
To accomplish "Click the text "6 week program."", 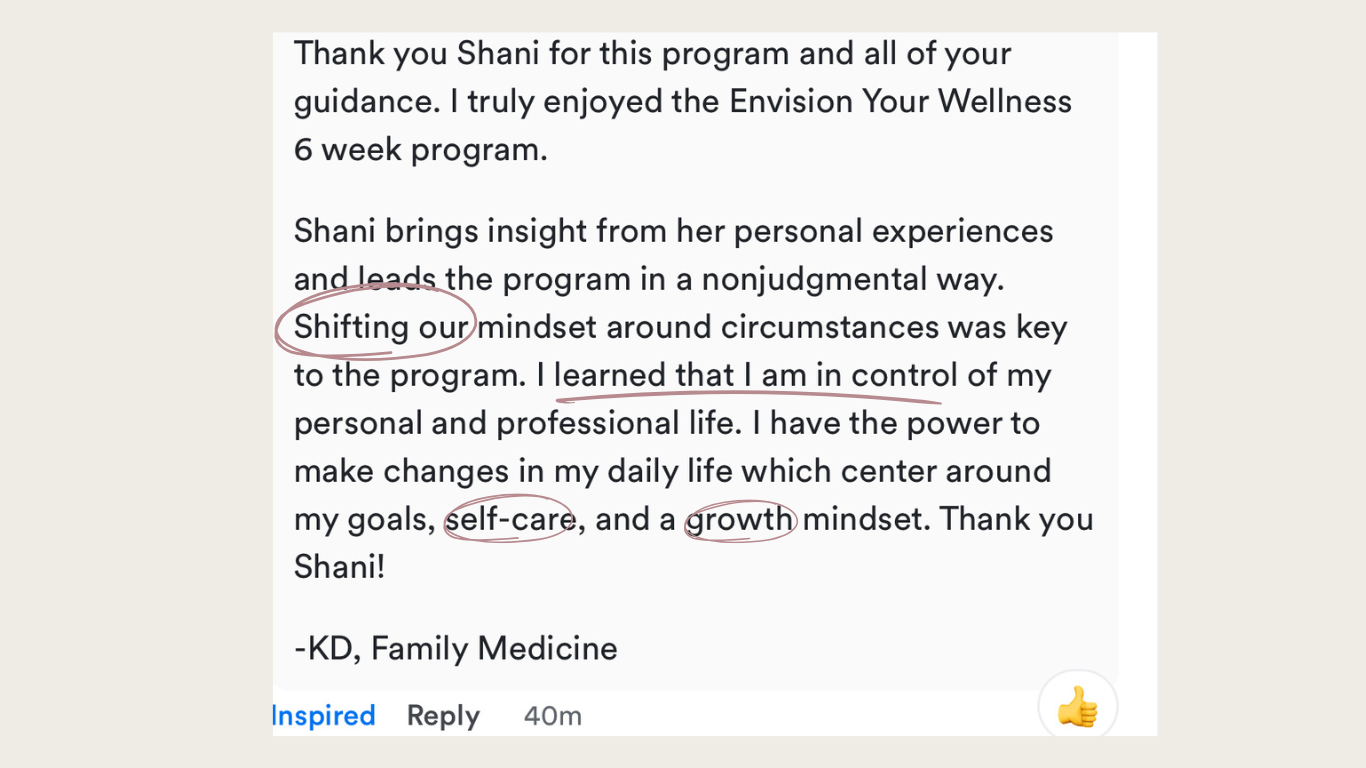I will (421, 150).
